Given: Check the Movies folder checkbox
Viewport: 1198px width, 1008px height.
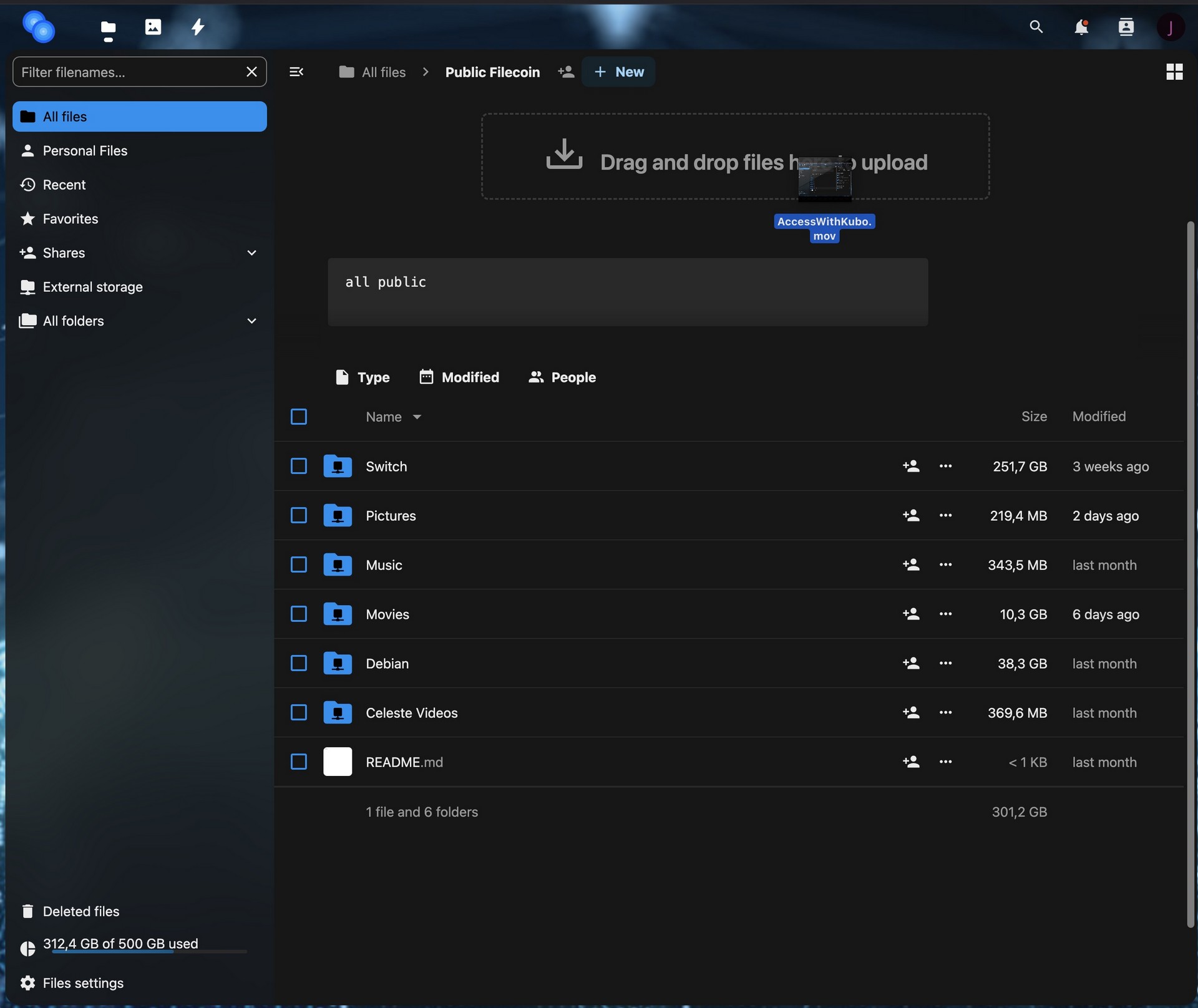Looking at the screenshot, I should tap(299, 614).
